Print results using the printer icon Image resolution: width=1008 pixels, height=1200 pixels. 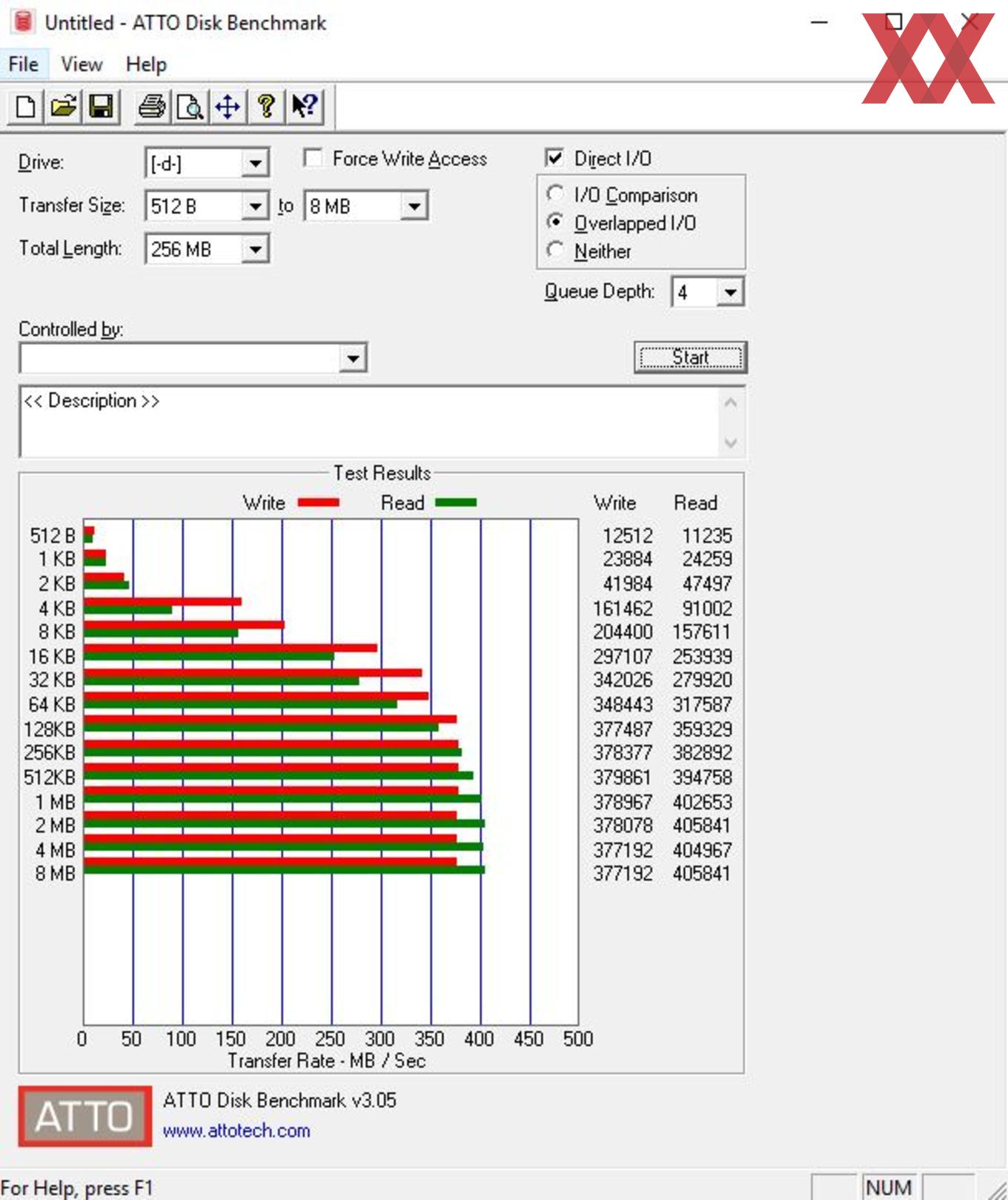[152, 107]
